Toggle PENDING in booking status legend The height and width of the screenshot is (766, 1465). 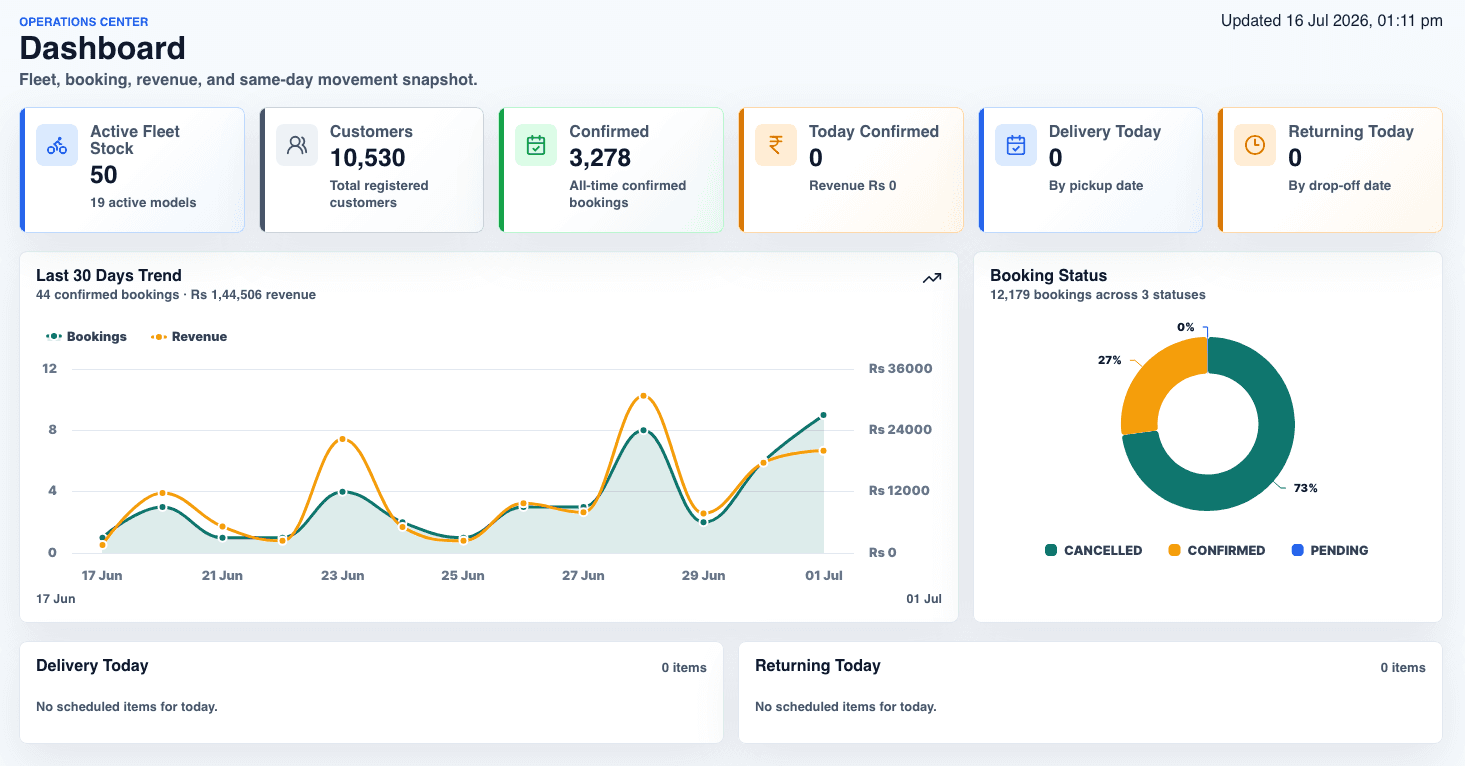click(1330, 550)
